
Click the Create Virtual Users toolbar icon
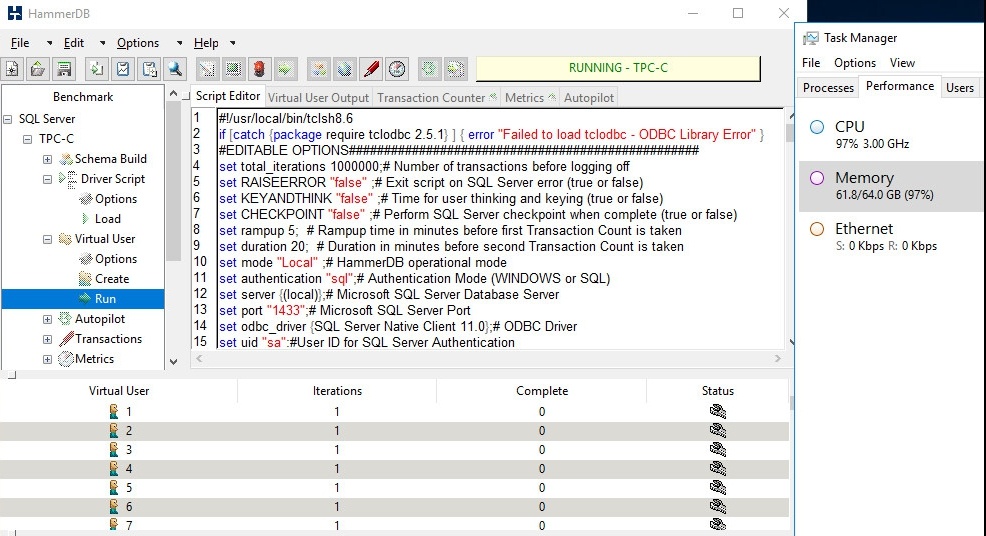[x=233, y=69]
